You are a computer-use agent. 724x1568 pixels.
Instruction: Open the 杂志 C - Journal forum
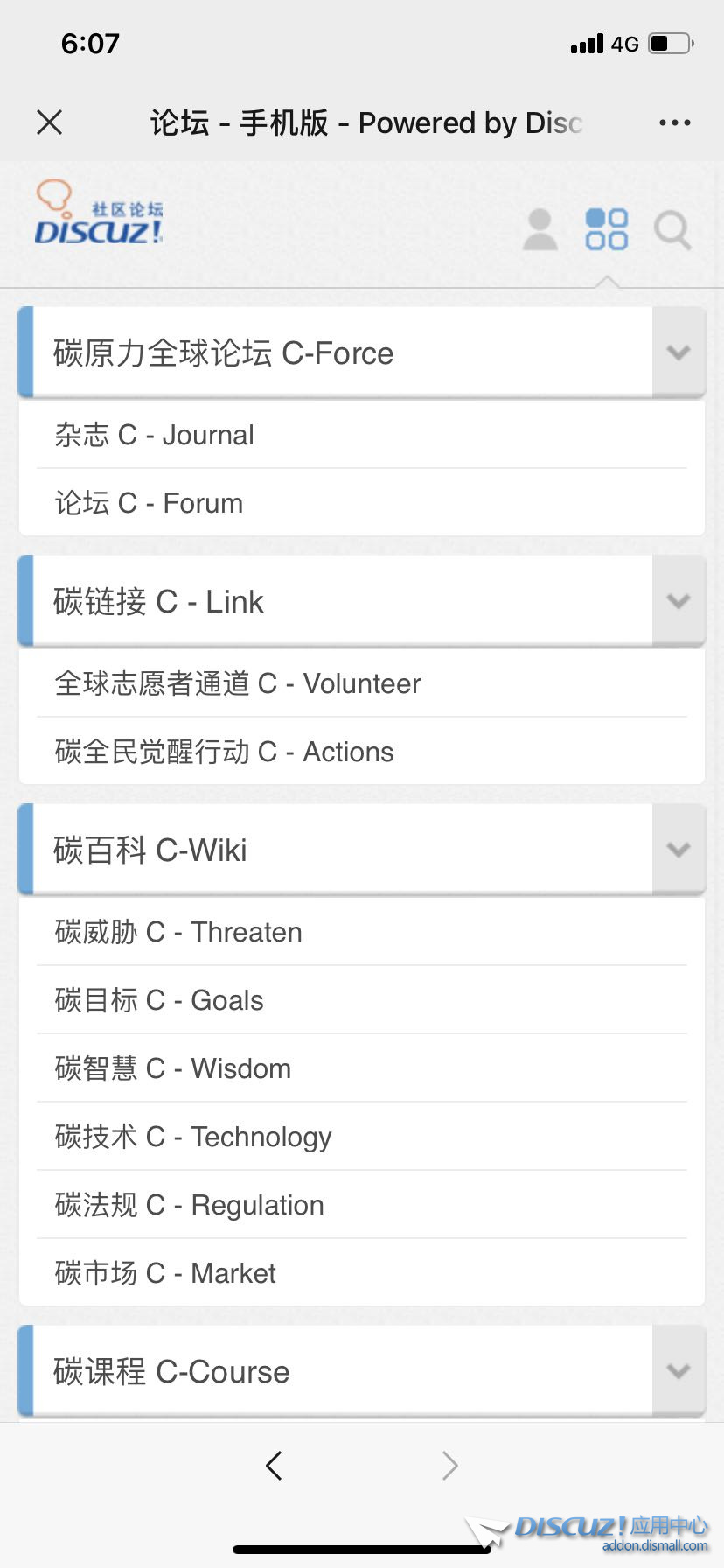pyautogui.click(x=155, y=435)
